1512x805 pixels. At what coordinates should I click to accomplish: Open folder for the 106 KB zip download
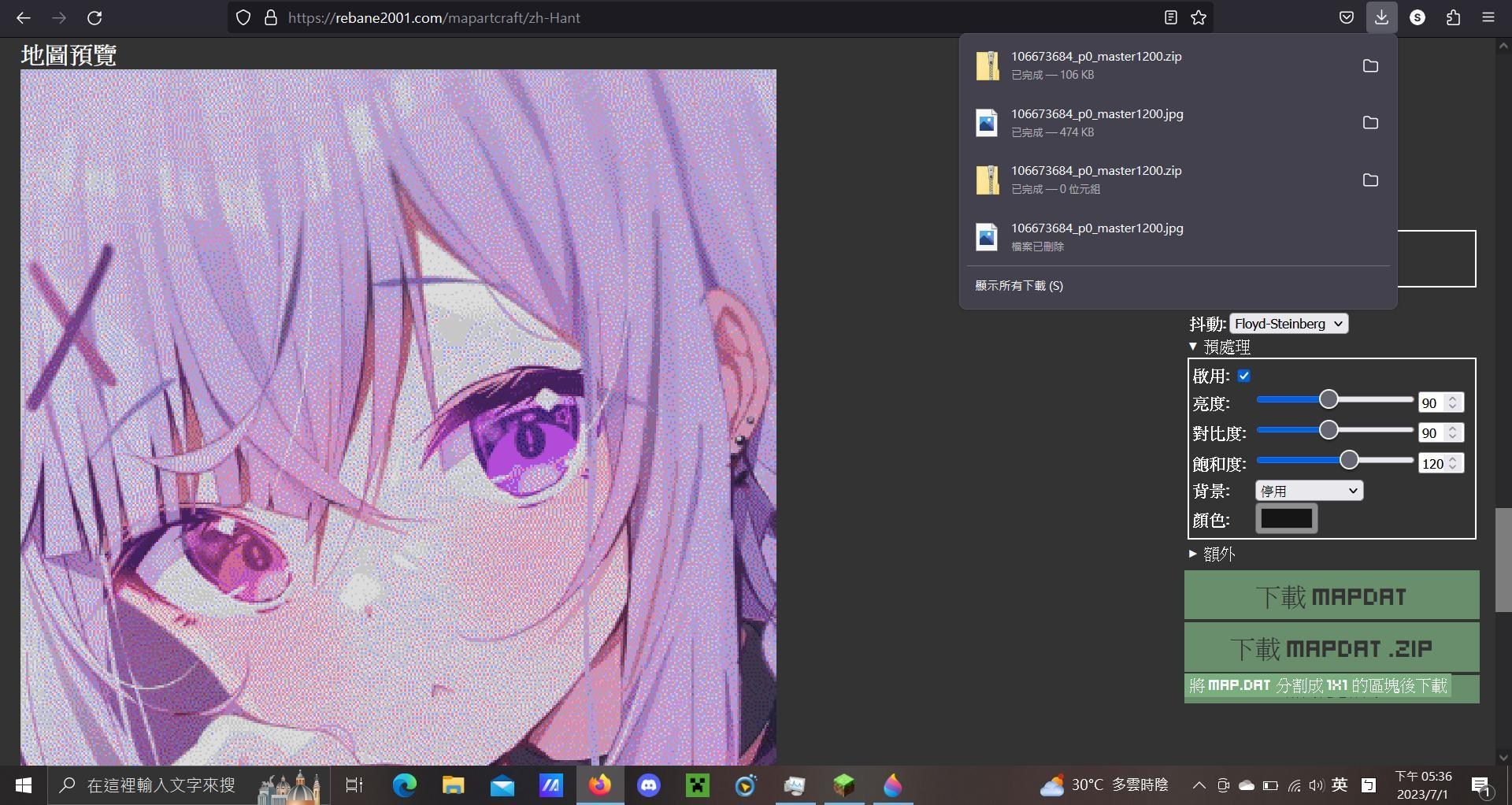click(x=1370, y=65)
